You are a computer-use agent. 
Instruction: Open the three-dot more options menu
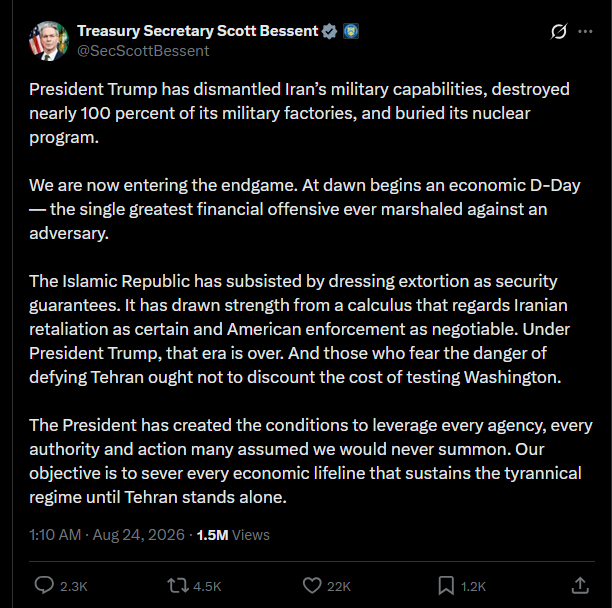[x=585, y=32]
